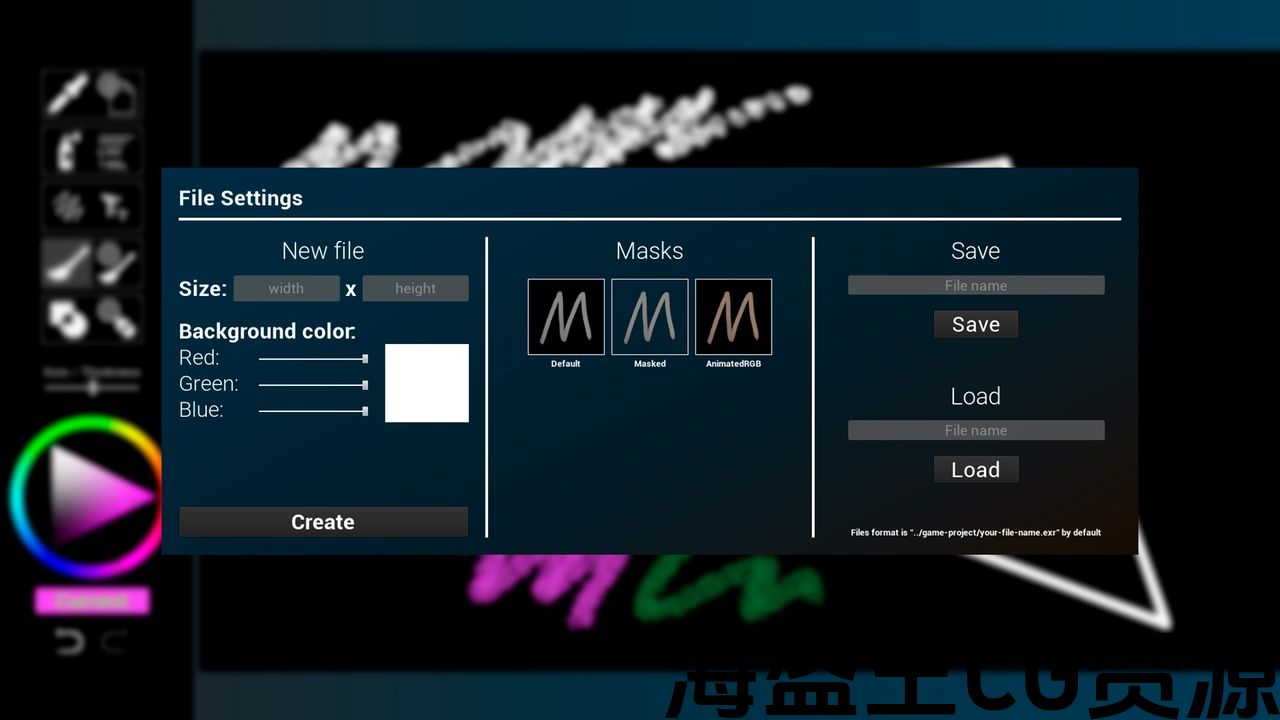Click the width size input field

[286, 289]
